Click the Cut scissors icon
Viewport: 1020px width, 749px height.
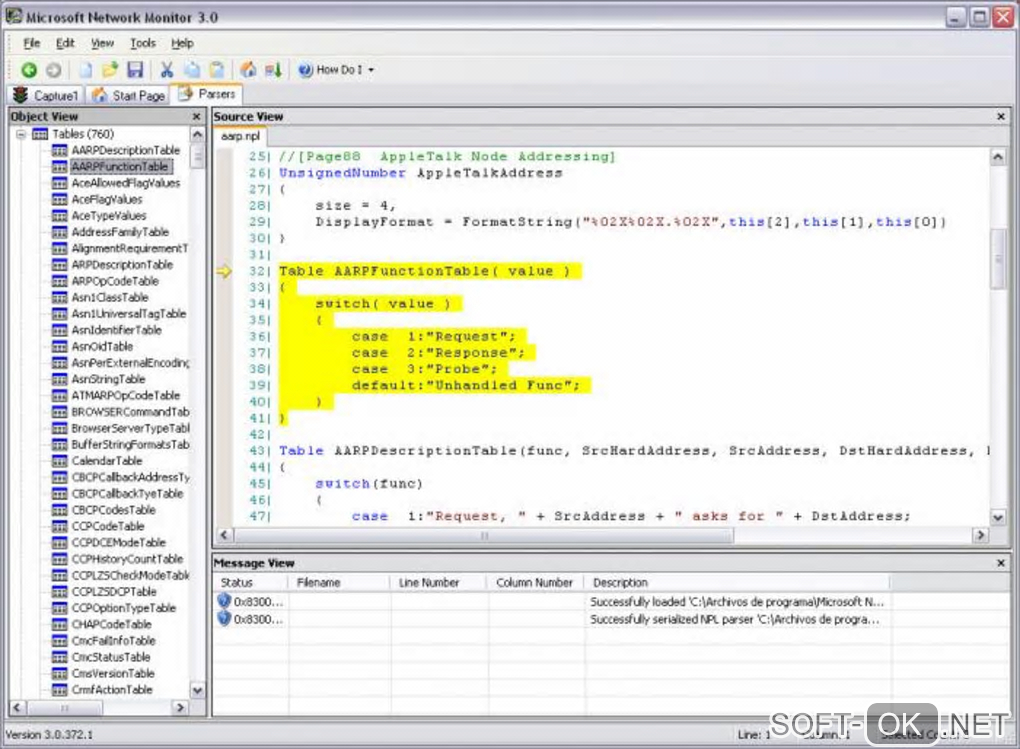point(167,70)
